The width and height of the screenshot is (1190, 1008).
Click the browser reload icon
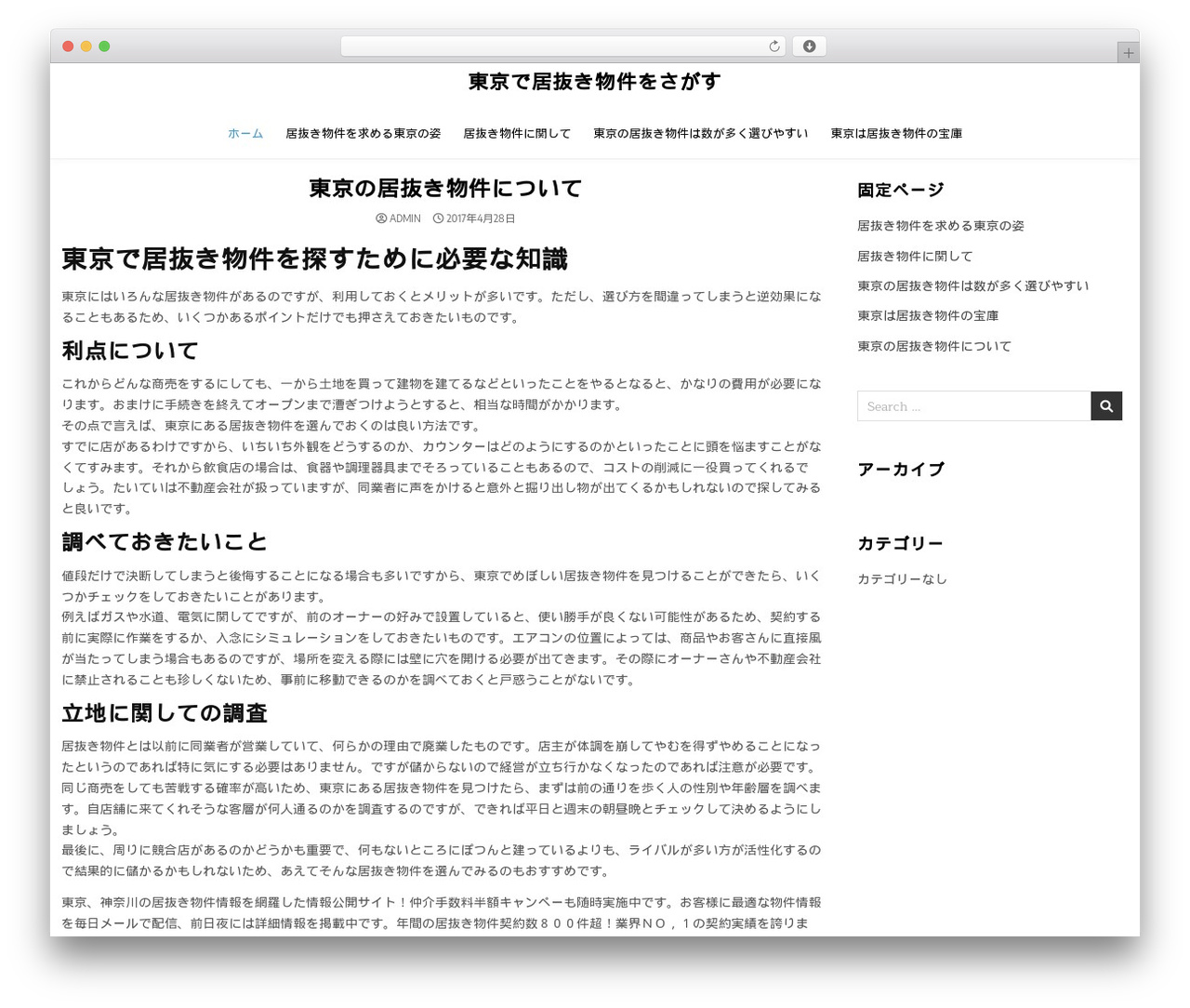[x=773, y=46]
